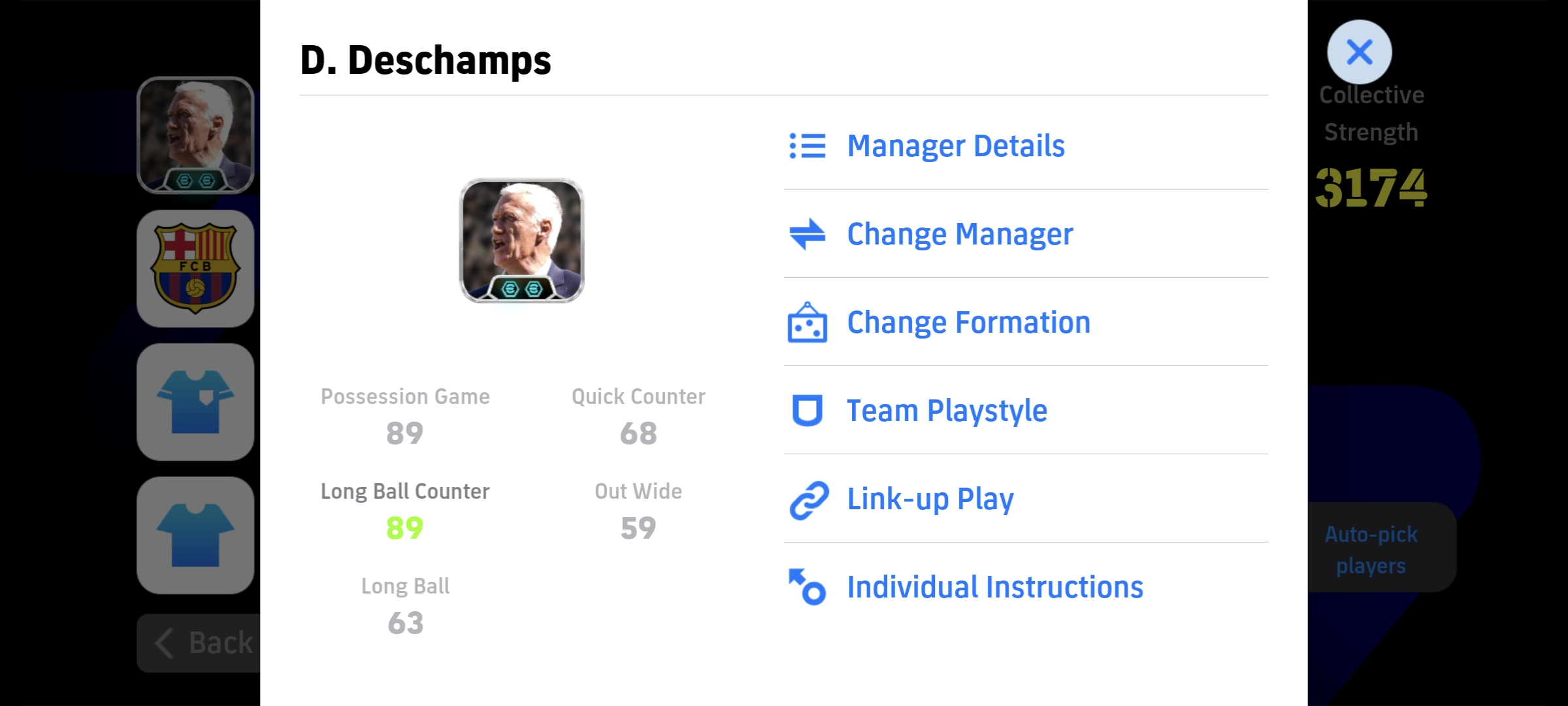Select Deschamps portrait in the sidebar
The image size is (1568, 706).
coord(195,135)
